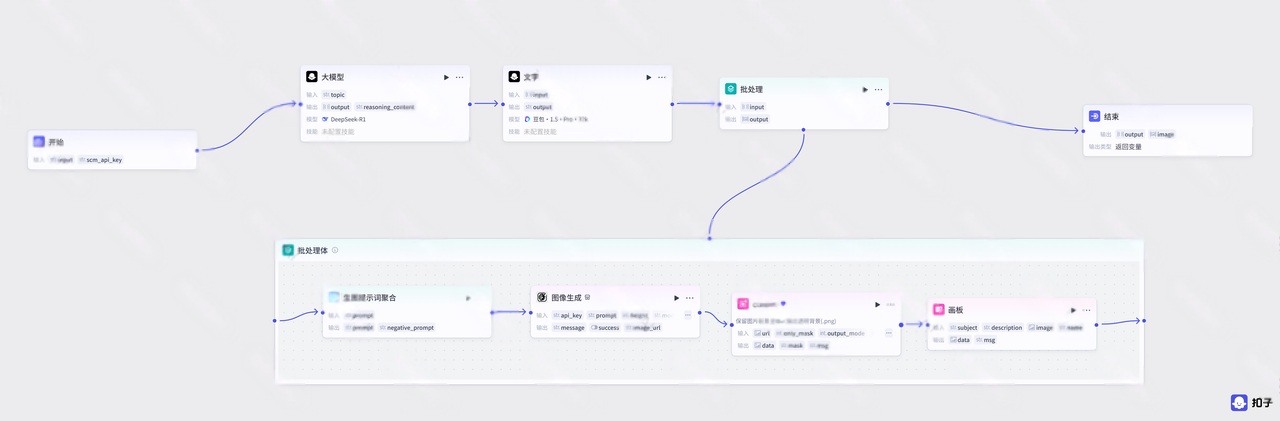Click the info icon beside 批处理体
This screenshot has height=421, width=1280.
click(335, 250)
